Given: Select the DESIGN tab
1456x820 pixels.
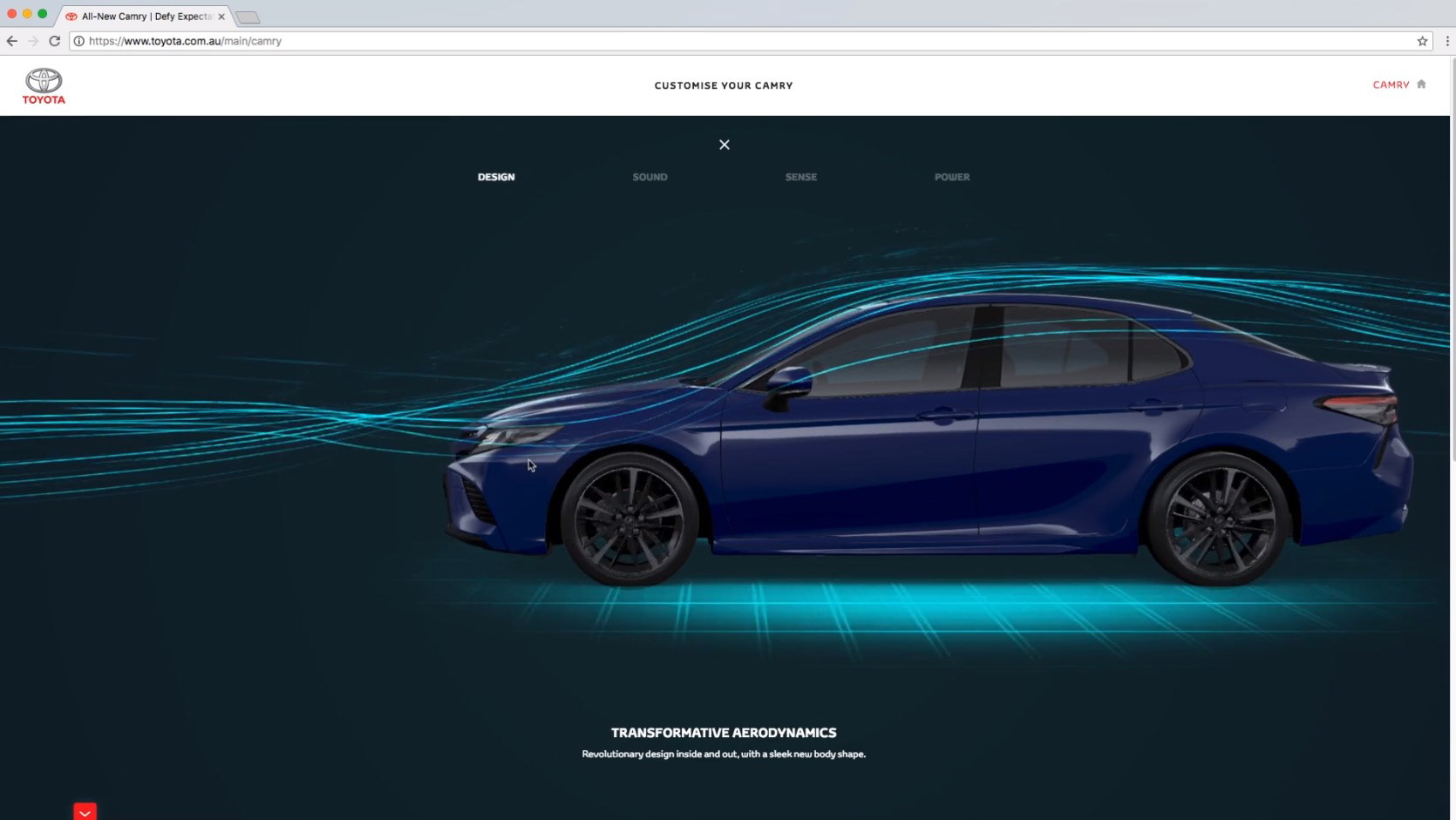Looking at the screenshot, I should [496, 177].
